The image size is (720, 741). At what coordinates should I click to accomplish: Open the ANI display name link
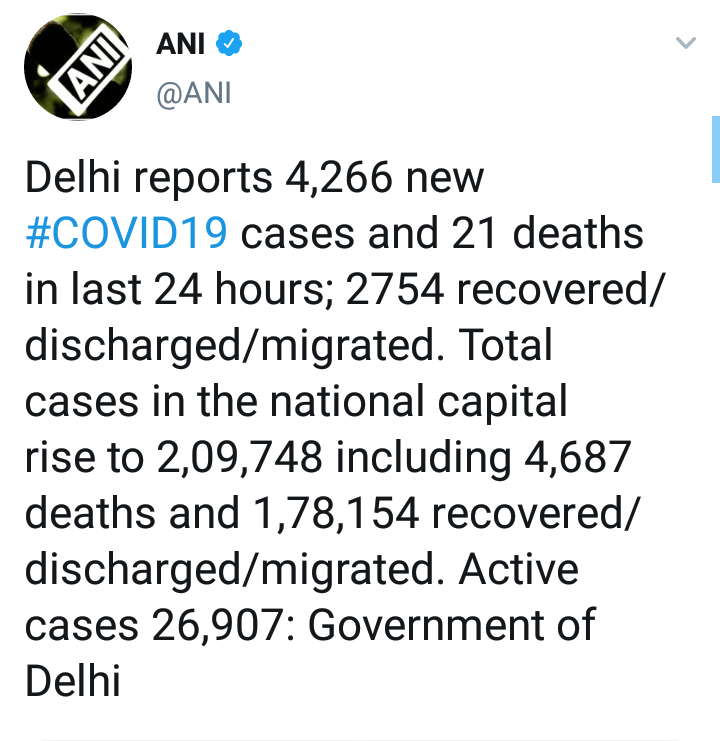pyautogui.click(x=180, y=45)
